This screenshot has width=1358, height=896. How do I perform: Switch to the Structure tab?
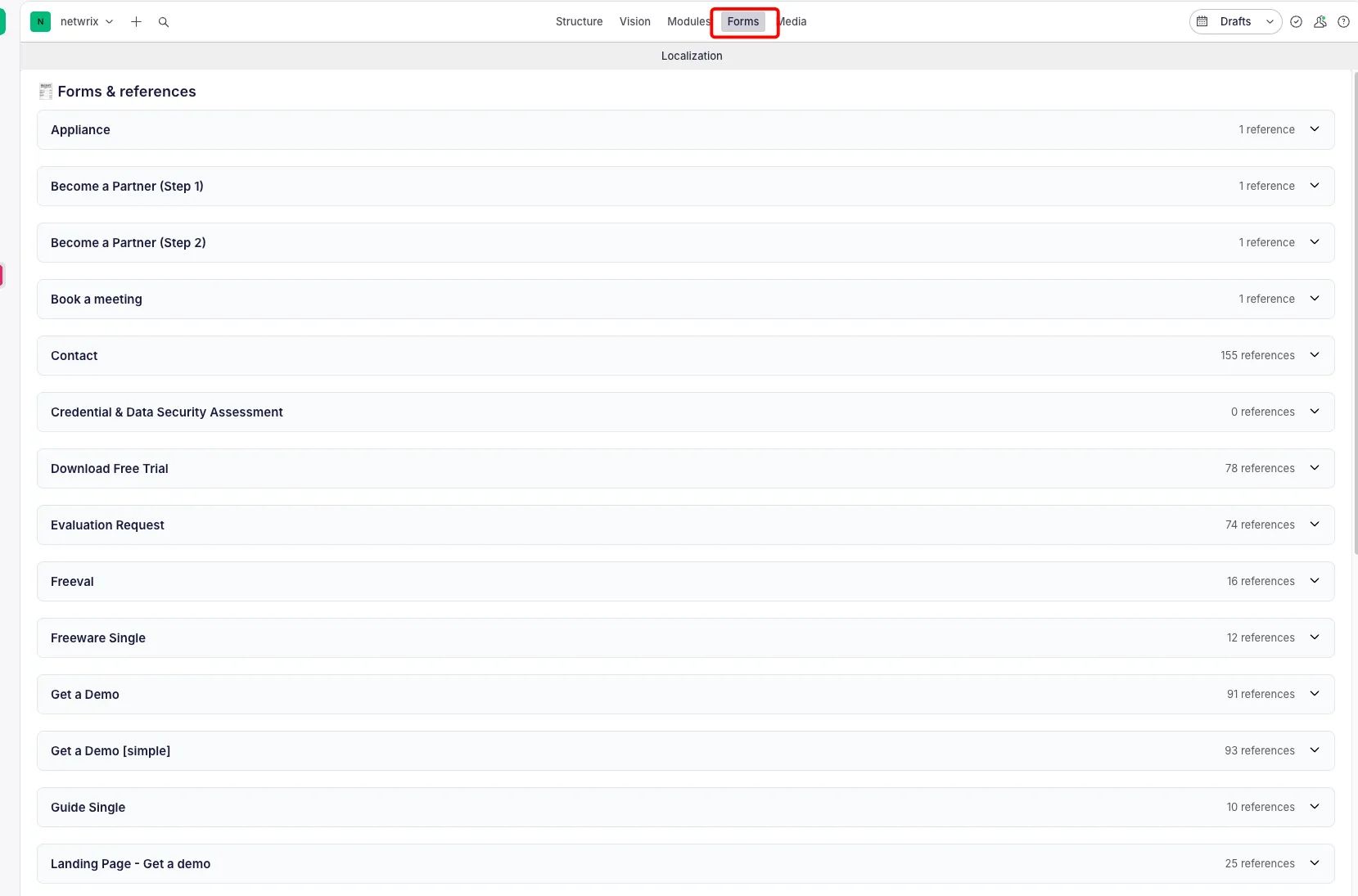[x=580, y=22]
